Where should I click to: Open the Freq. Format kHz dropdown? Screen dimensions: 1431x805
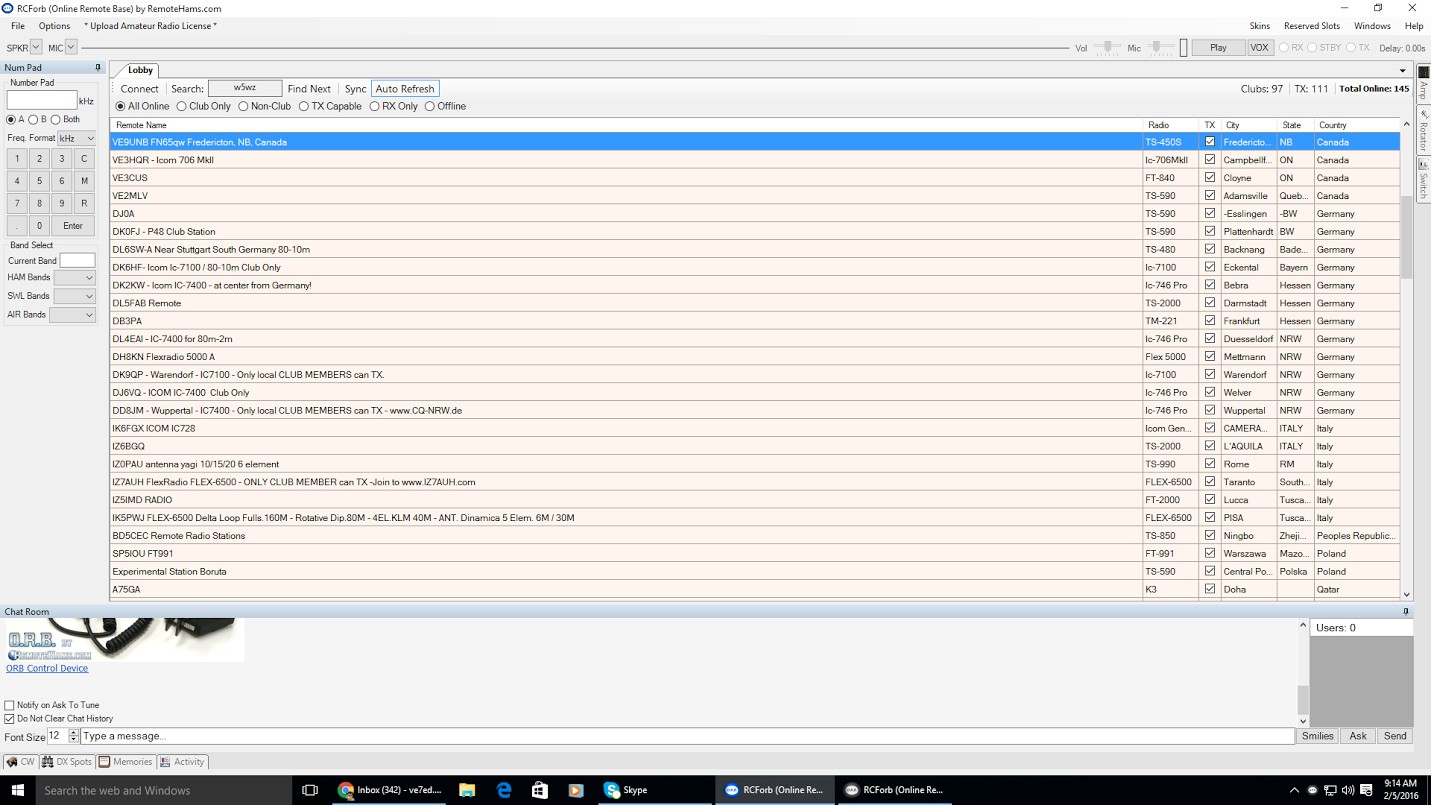coord(76,138)
